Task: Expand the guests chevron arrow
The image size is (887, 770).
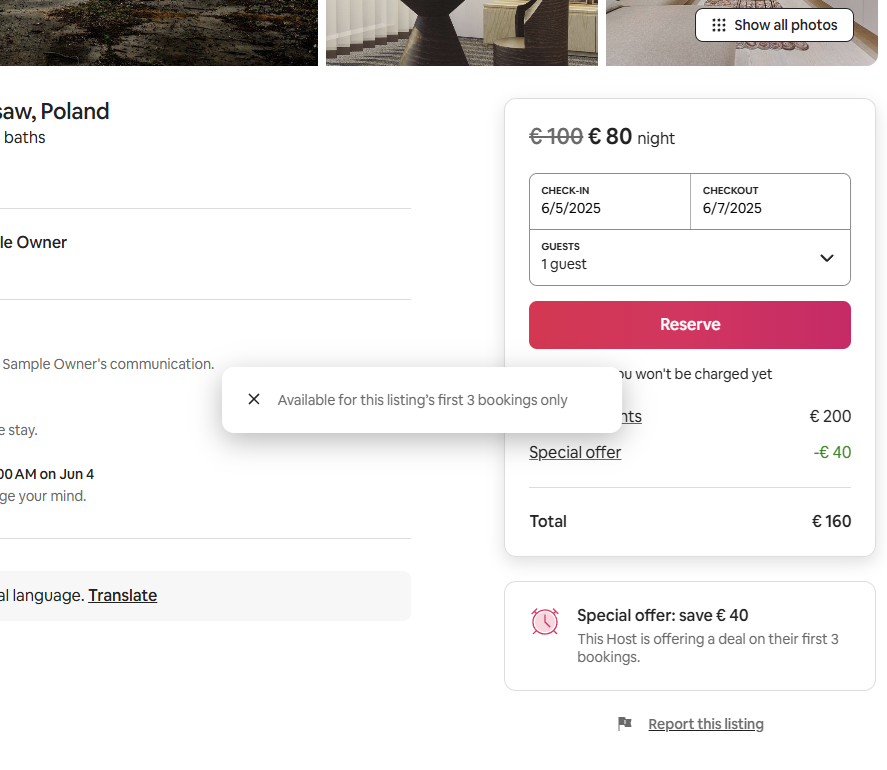Action: 827,258
